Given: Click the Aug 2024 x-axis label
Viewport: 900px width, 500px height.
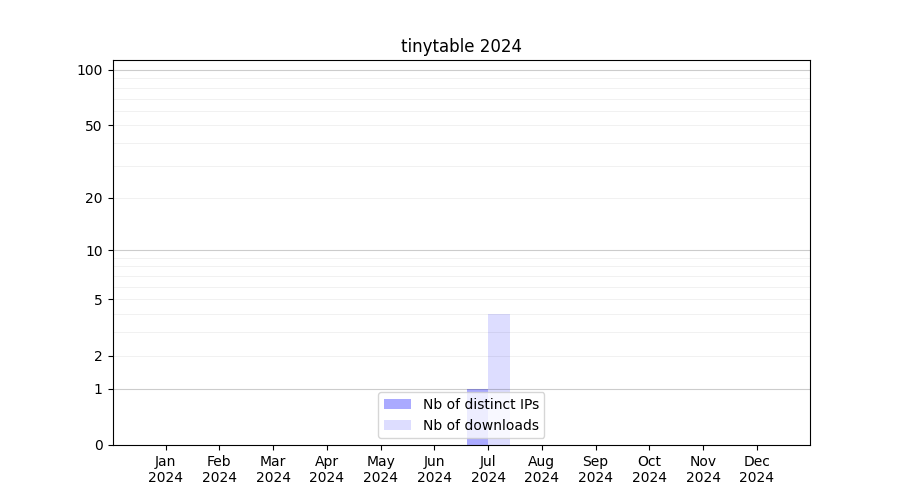Looking at the screenshot, I should click(x=542, y=469).
